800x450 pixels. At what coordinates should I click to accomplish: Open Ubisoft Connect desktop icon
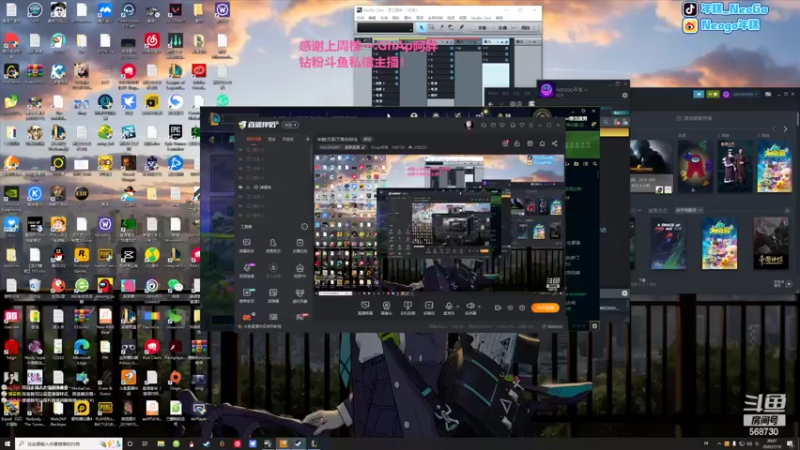152,288
